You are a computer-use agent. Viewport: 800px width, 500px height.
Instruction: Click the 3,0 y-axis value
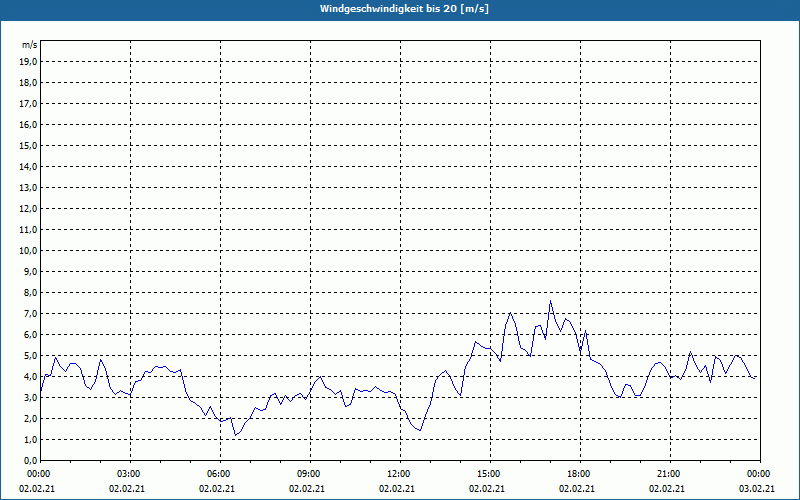(x=30, y=397)
